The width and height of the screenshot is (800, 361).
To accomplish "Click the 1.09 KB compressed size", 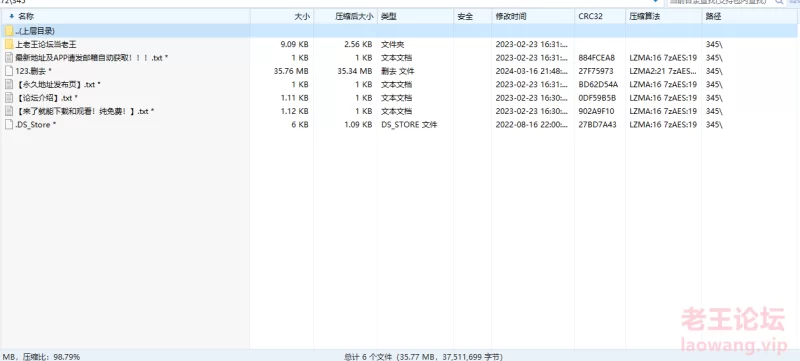I will click(358, 124).
